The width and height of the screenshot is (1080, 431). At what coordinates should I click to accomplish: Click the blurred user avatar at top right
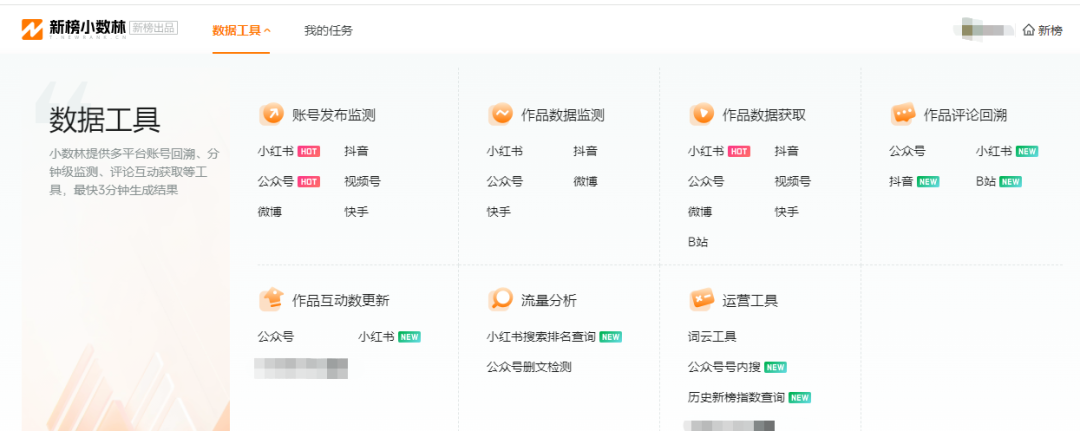[984, 30]
